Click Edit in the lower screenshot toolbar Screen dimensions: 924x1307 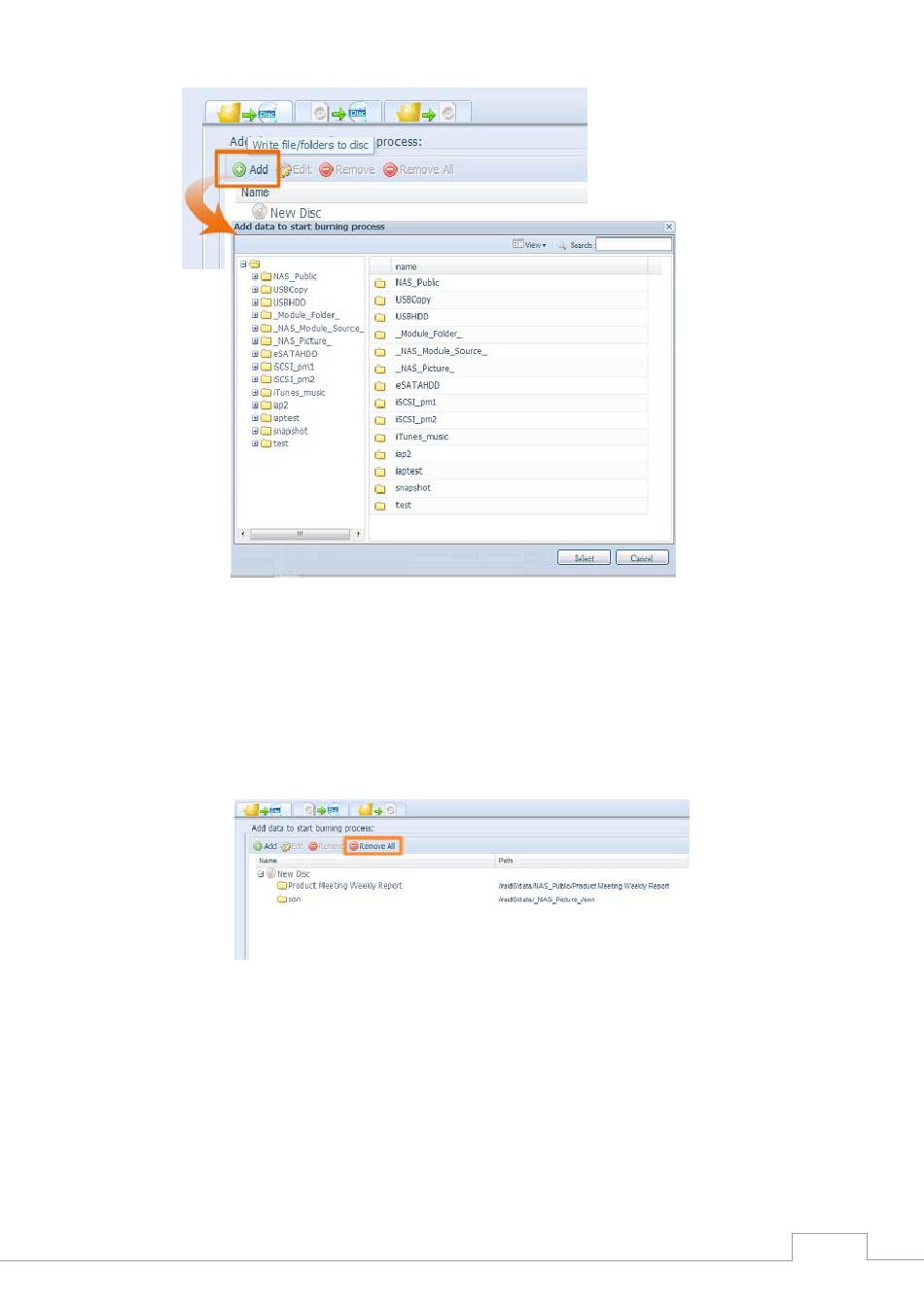(x=292, y=846)
